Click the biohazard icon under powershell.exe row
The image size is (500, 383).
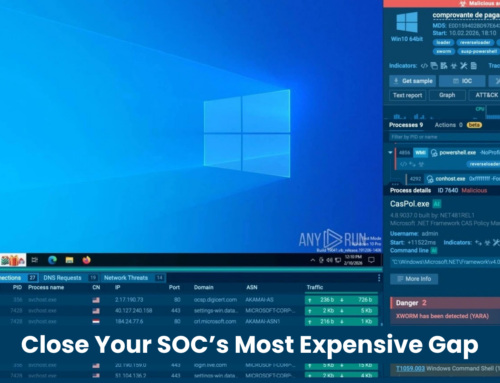tap(421, 164)
